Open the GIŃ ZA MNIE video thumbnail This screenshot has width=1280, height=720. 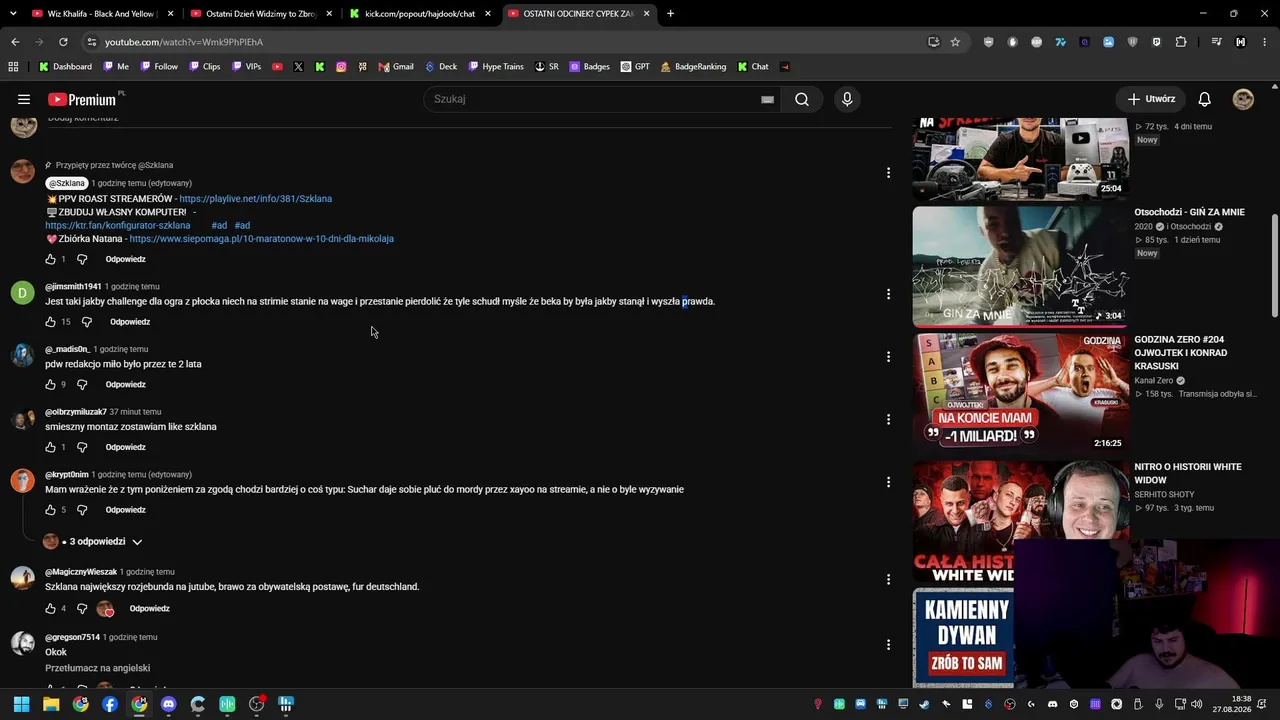point(1020,267)
